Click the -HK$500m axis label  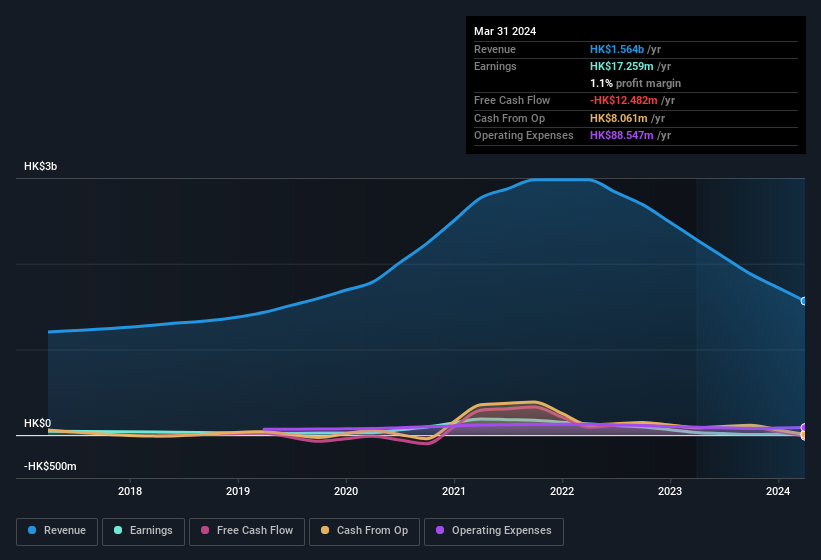coord(50,466)
